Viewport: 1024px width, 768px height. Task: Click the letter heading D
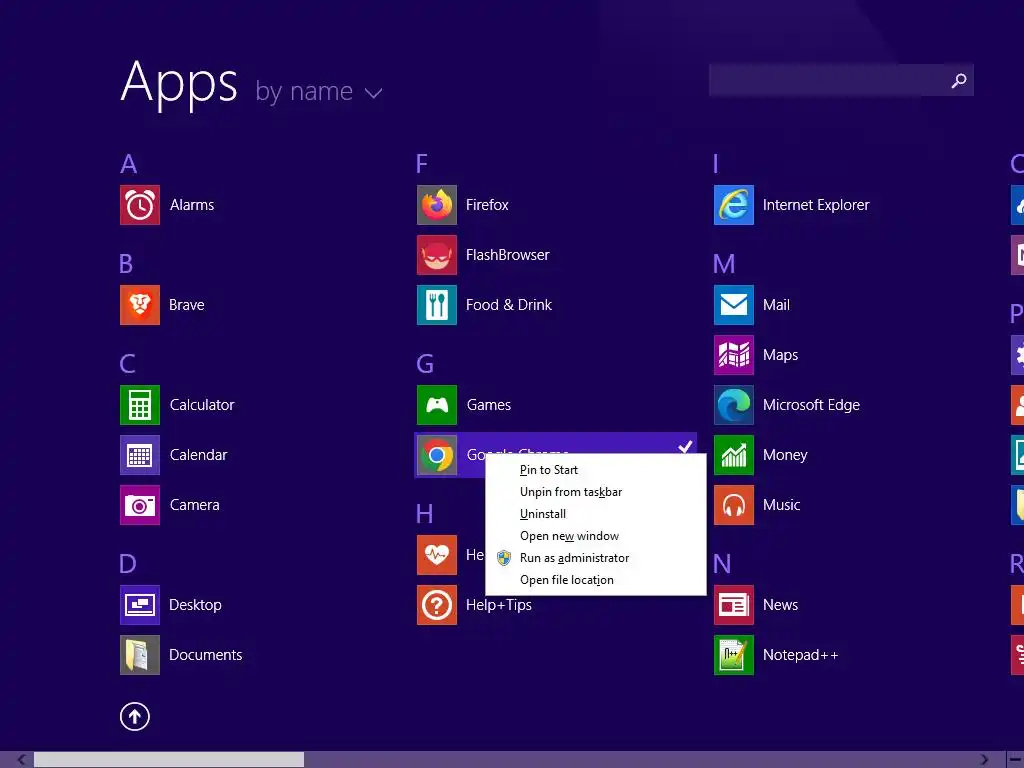coord(128,564)
